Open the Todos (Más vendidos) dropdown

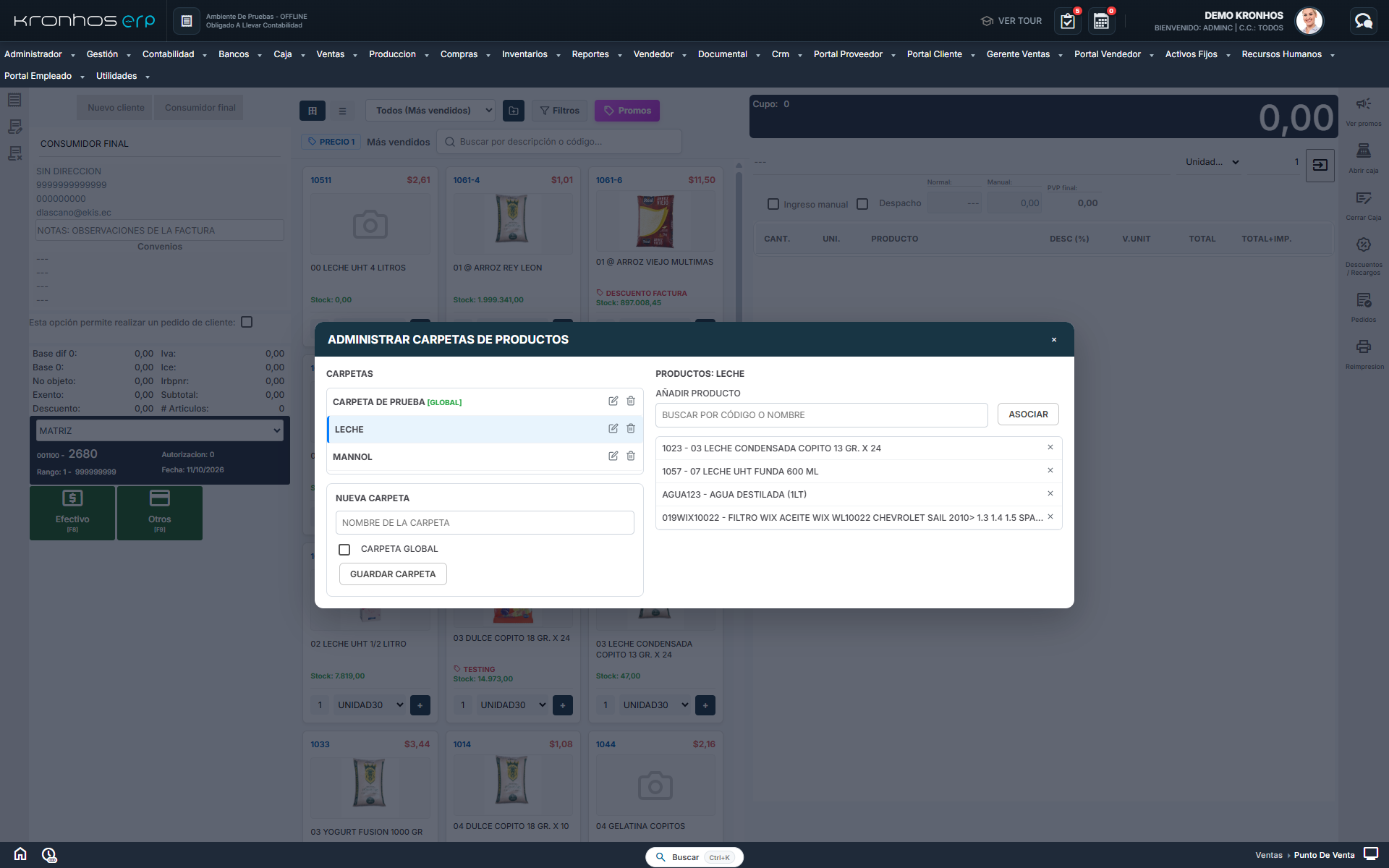coord(430,111)
